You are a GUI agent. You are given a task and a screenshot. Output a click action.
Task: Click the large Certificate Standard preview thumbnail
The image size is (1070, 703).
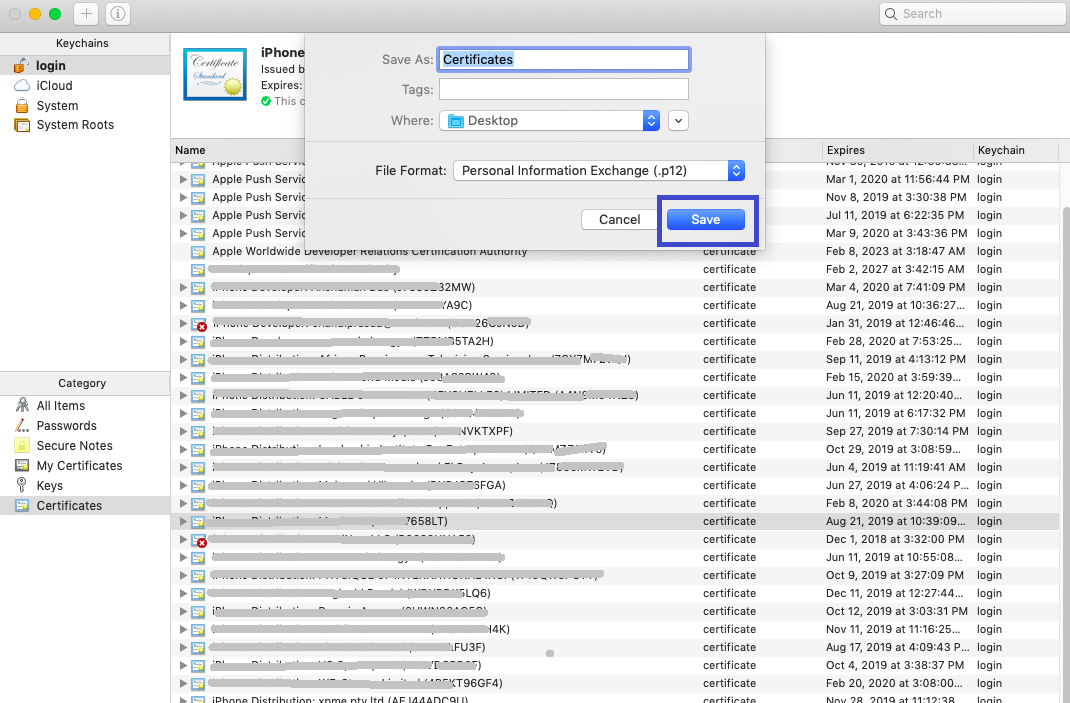coord(215,74)
